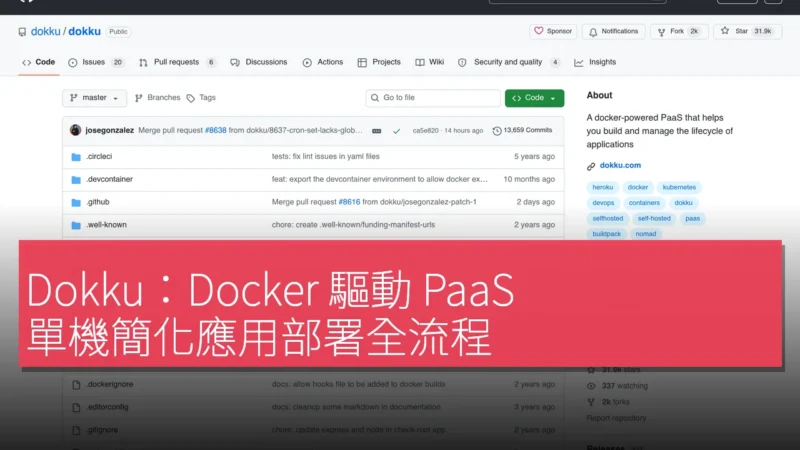Click the Issues count badge 20

click(117, 62)
